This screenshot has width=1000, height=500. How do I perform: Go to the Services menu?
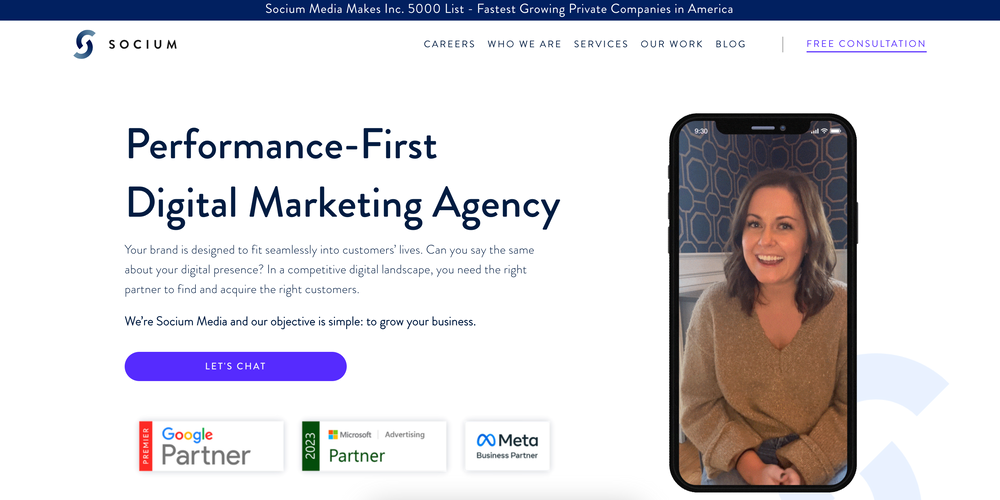(x=601, y=44)
